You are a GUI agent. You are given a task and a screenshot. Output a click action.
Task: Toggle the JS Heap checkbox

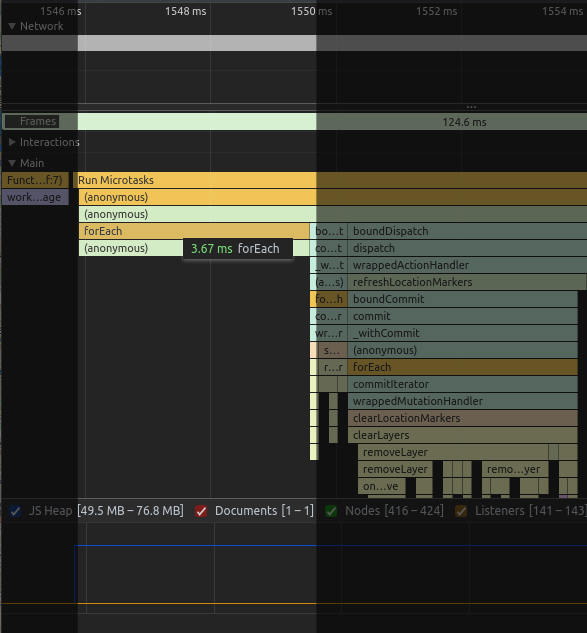click(15, 511)
